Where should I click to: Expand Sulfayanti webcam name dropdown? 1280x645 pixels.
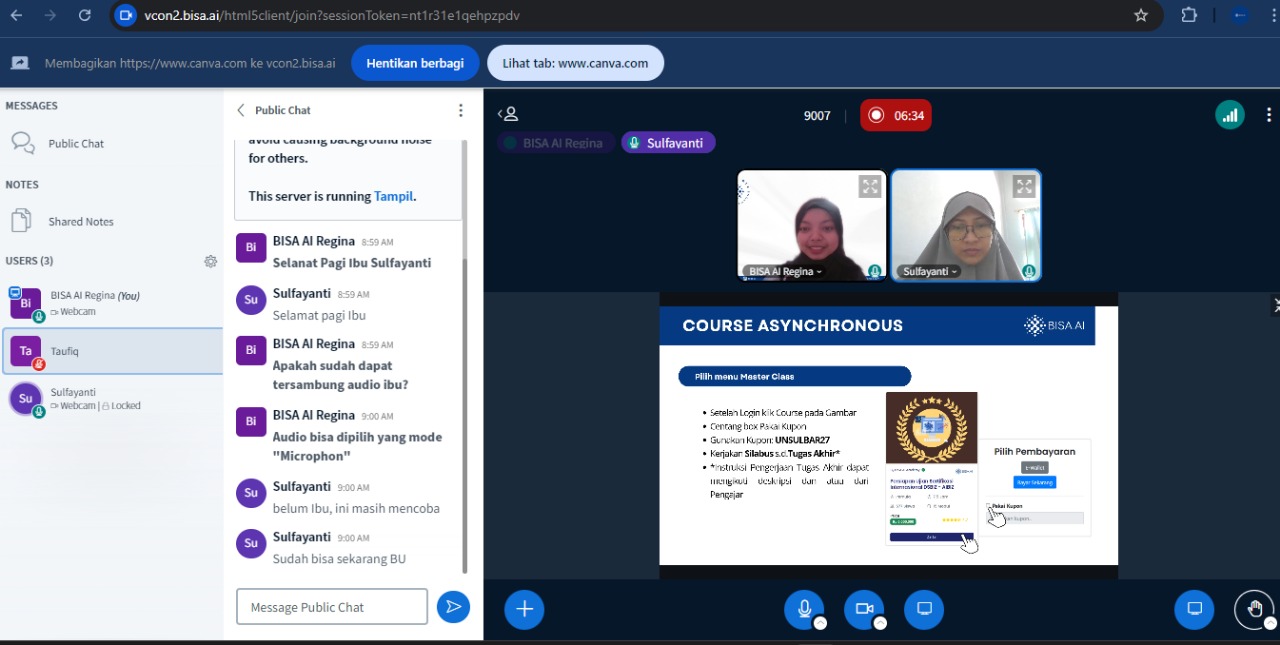[x=930, y=272]
